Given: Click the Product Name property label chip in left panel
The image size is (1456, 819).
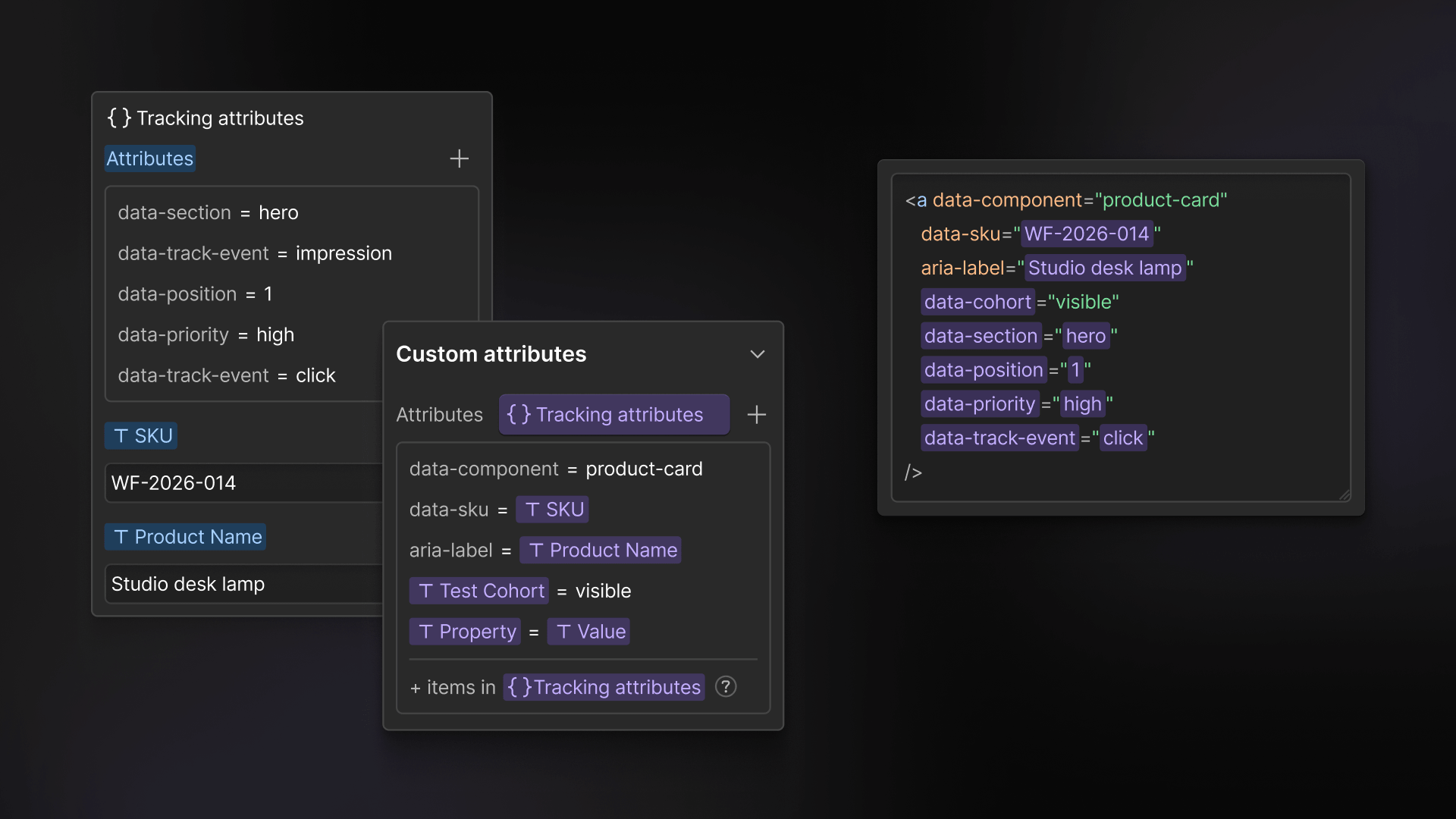Looking at the screenshot, I should pos(186,537).
